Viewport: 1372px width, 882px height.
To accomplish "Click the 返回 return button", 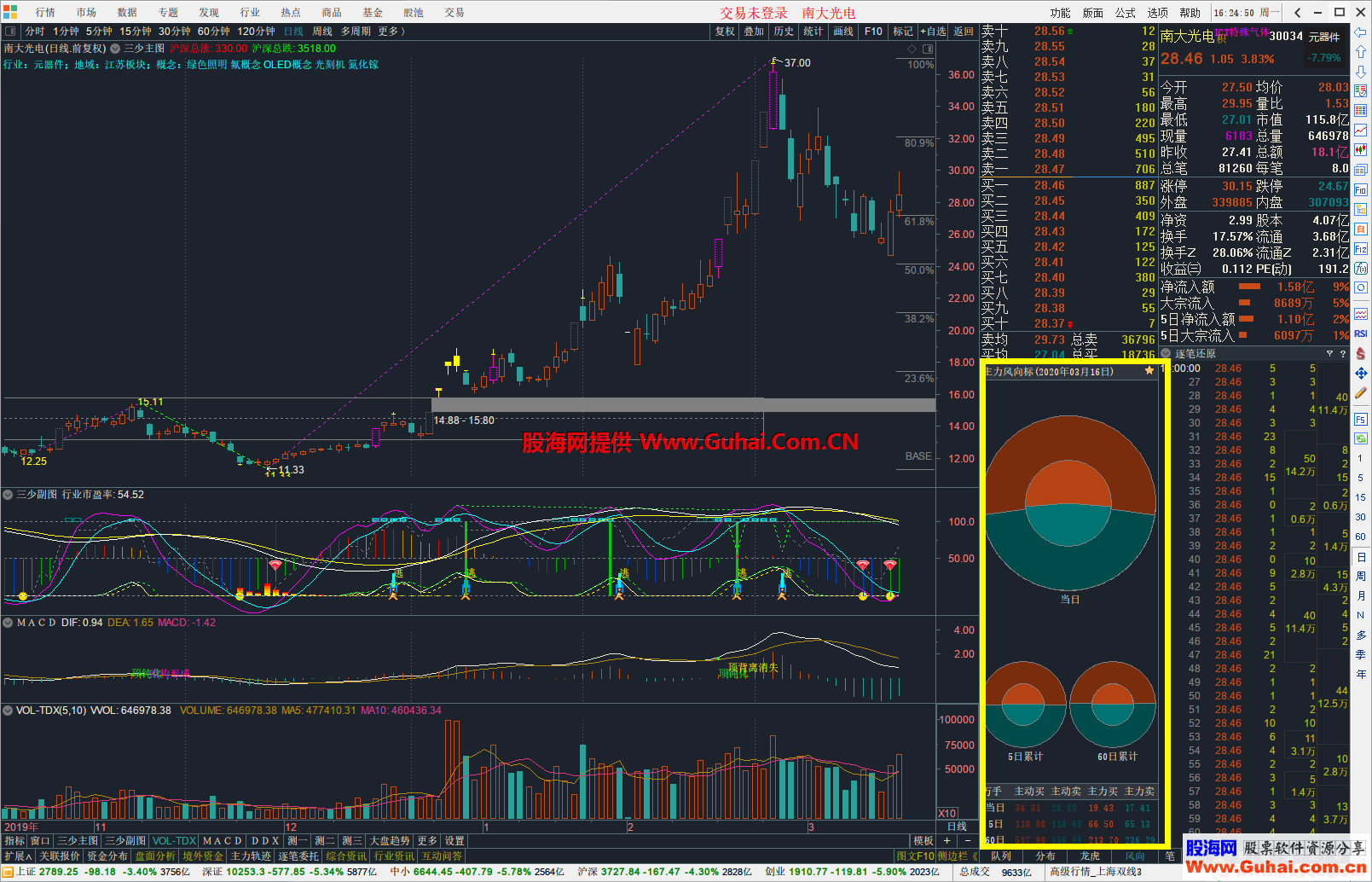I will tap(964, 32).
